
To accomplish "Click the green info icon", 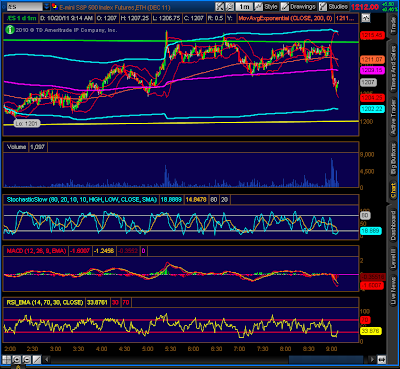I will 10,30.
